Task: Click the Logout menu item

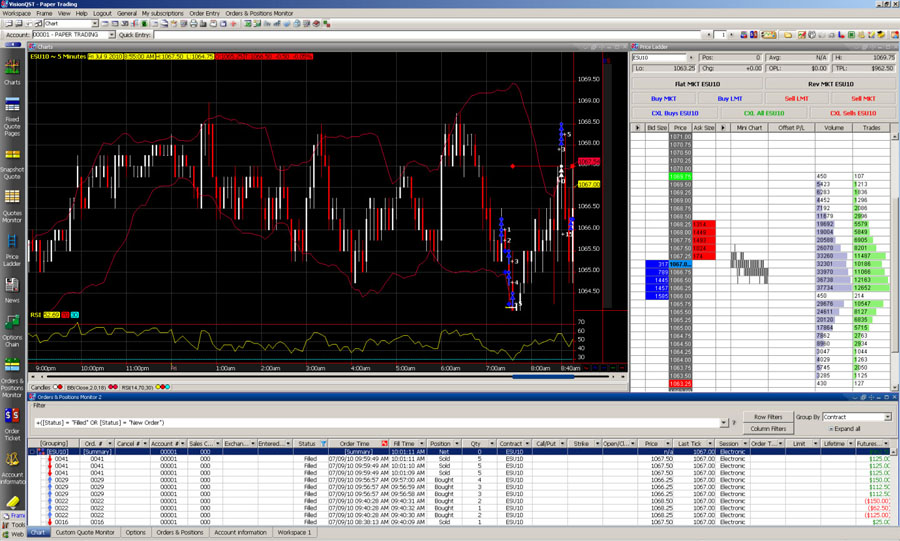Action: click(102, 13)
